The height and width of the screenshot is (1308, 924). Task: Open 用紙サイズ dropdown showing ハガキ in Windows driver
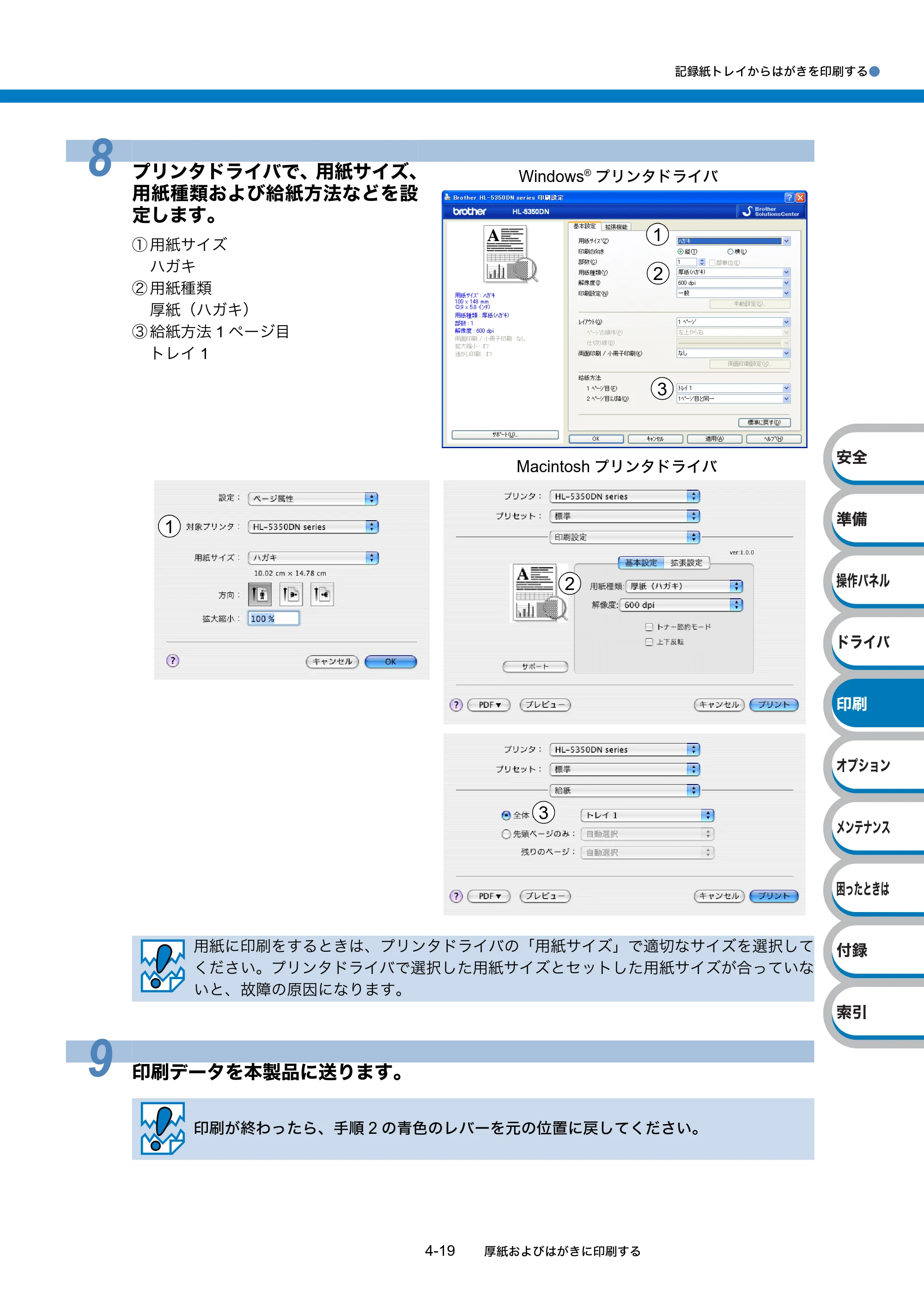[x=733, y=241]
